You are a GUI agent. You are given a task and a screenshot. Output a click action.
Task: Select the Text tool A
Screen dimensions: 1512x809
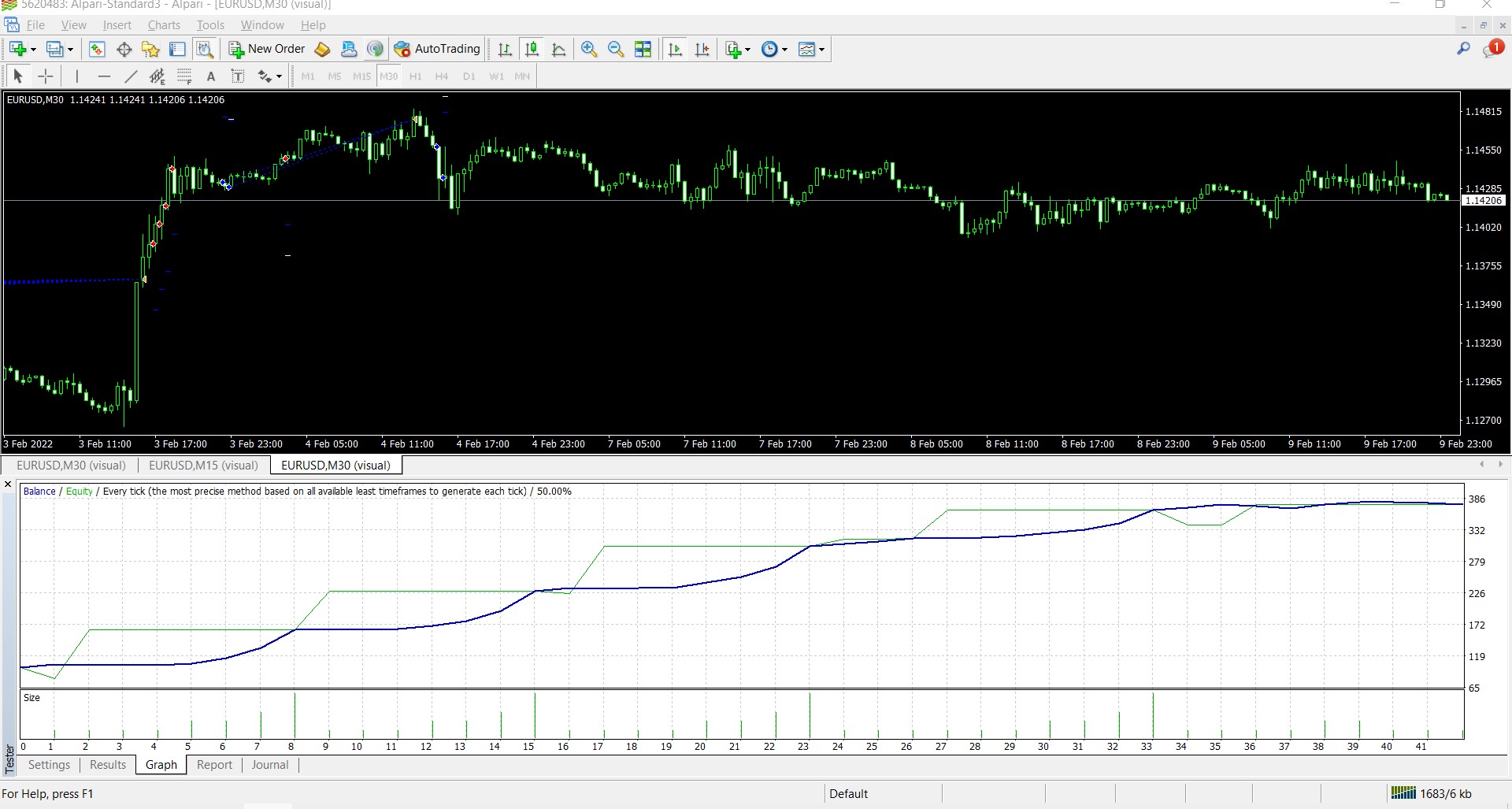[x=210, y=76]
